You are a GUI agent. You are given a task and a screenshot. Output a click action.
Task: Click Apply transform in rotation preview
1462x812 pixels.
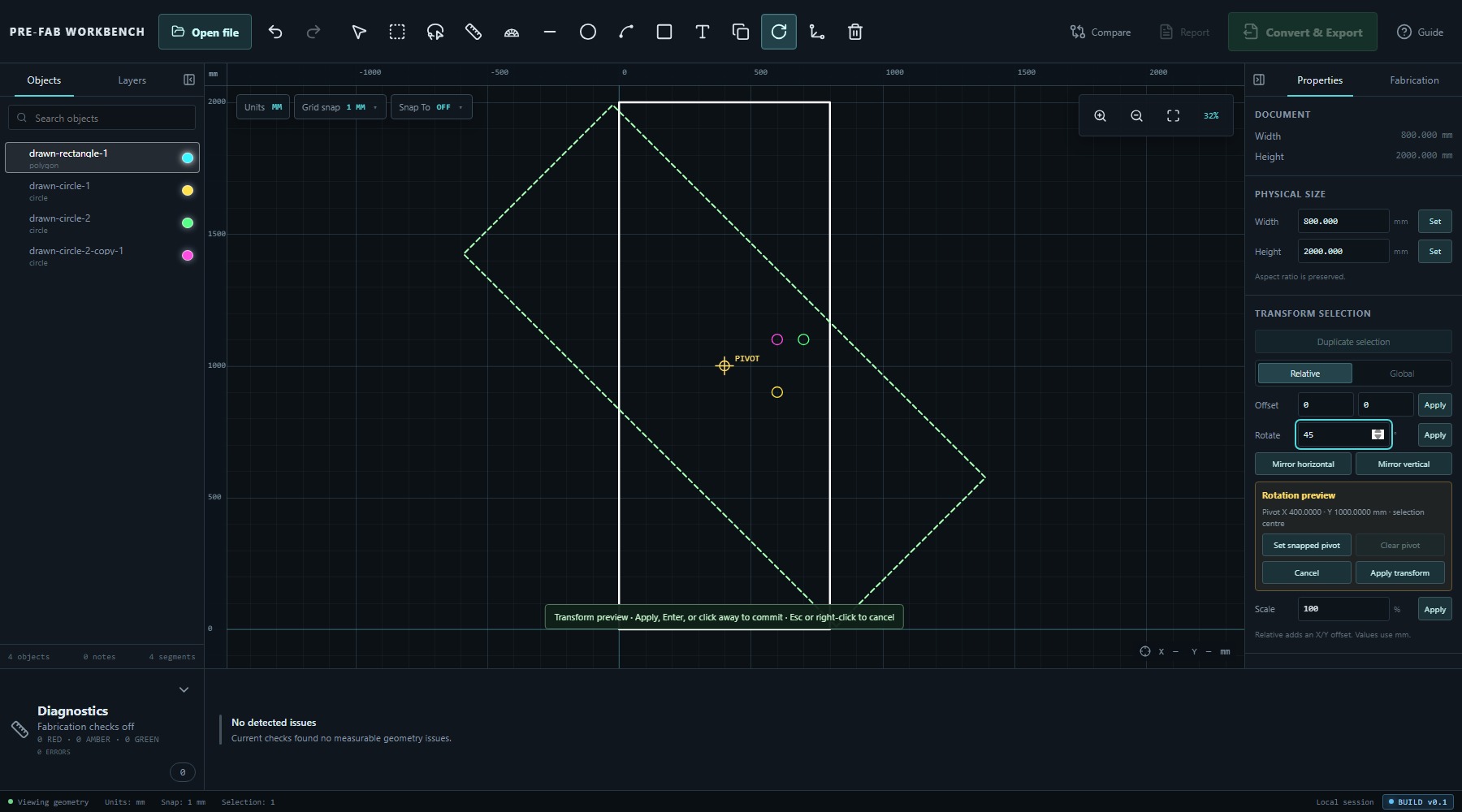[x=1399, y=572]
